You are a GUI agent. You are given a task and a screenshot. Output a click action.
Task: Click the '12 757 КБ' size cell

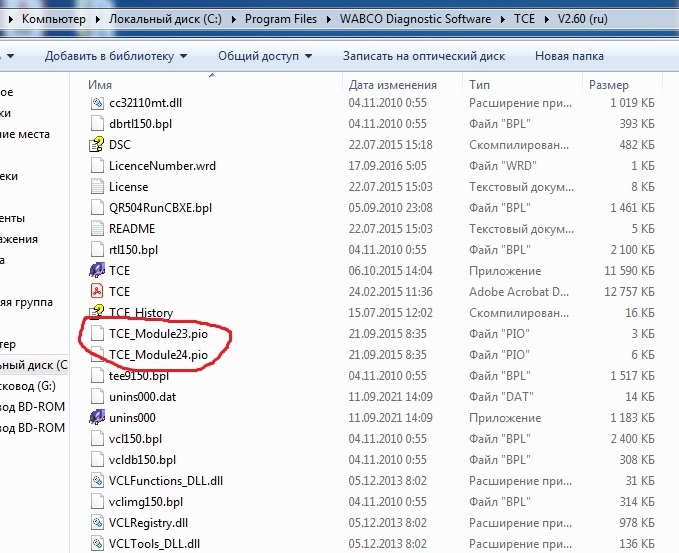coord(629,292)
